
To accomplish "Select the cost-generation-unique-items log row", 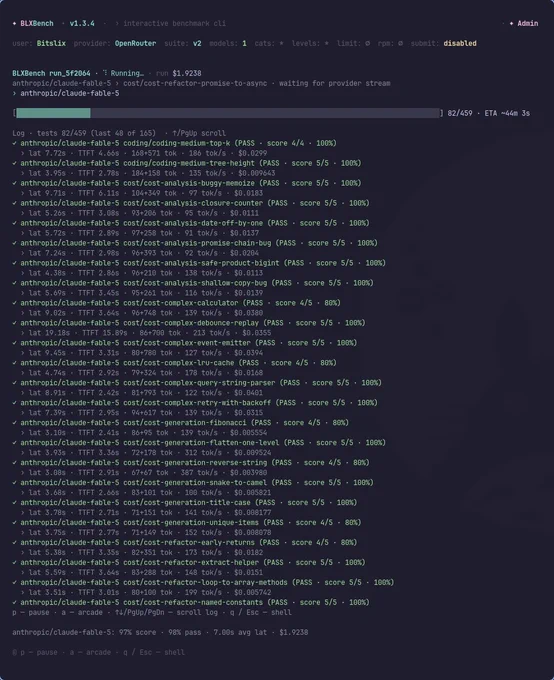I will tap(187, 522).
